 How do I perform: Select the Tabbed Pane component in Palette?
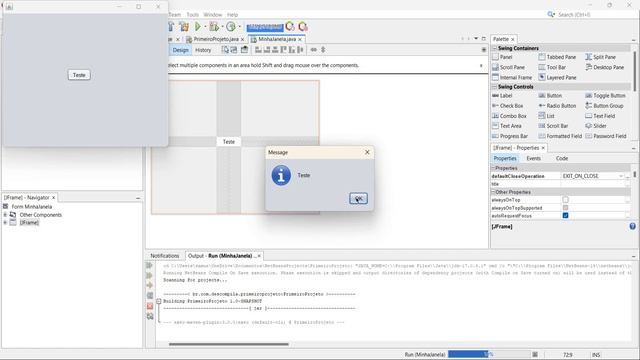[x=557, y=57]
